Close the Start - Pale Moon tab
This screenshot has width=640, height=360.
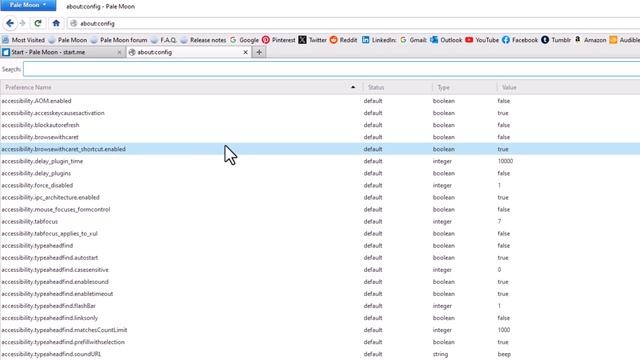coord(119,52)
